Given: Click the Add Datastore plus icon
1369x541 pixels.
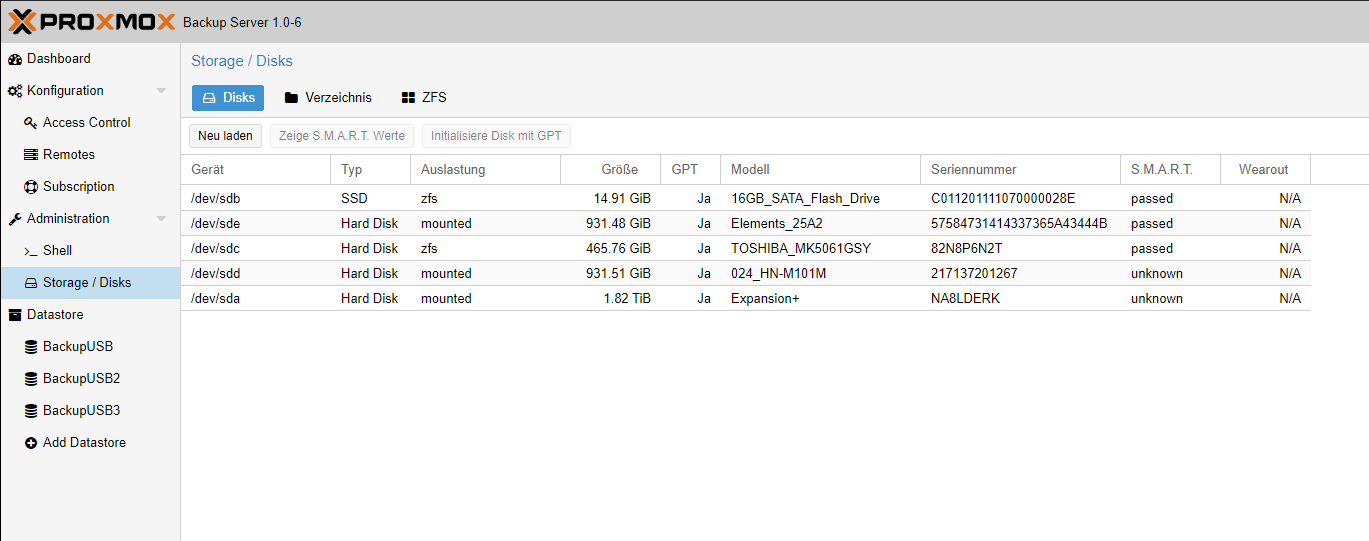Looking at the screenshot, I should coord(31,443).
